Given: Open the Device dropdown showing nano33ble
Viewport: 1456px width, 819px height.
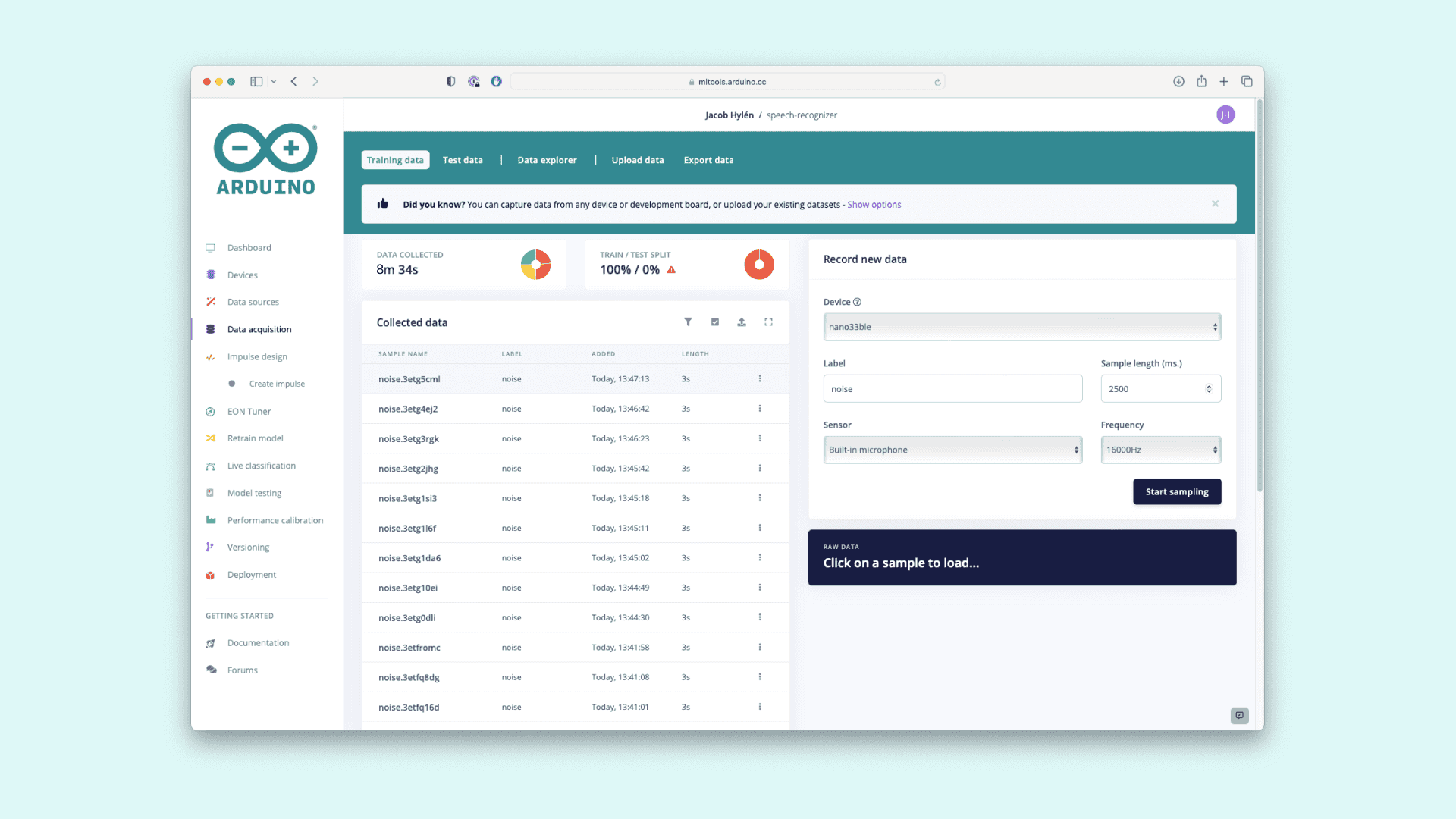Looking at the screenshot, I should (x=1021, y=327).
